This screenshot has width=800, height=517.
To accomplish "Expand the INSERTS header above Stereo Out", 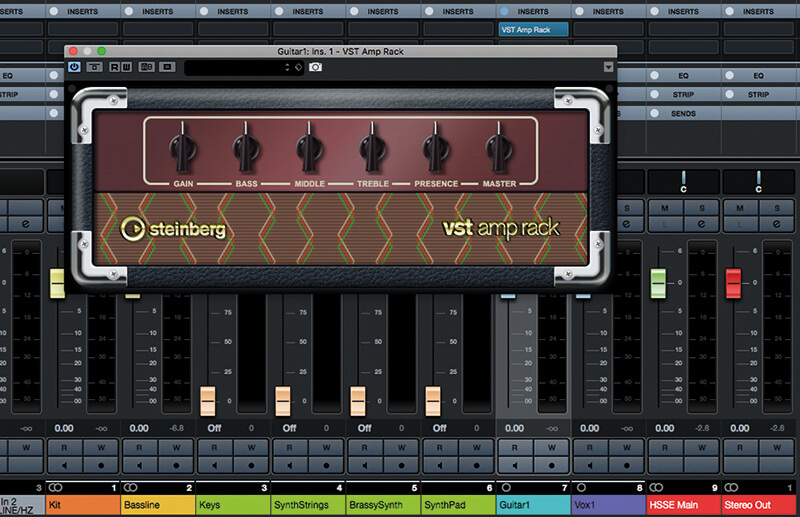I will (759, 11).
